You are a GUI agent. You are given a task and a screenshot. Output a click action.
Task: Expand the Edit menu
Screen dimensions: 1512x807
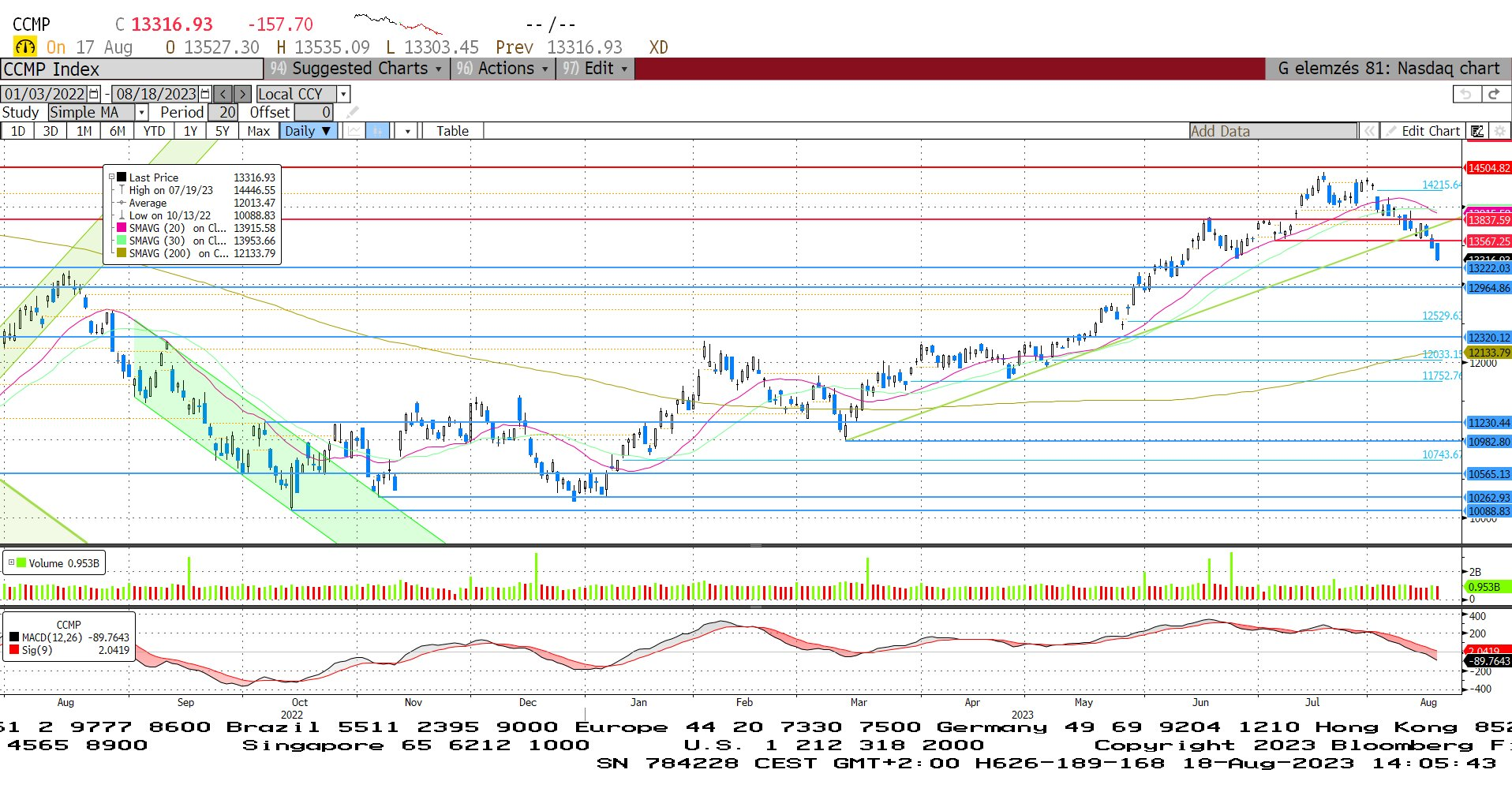(x=596, y=69)
